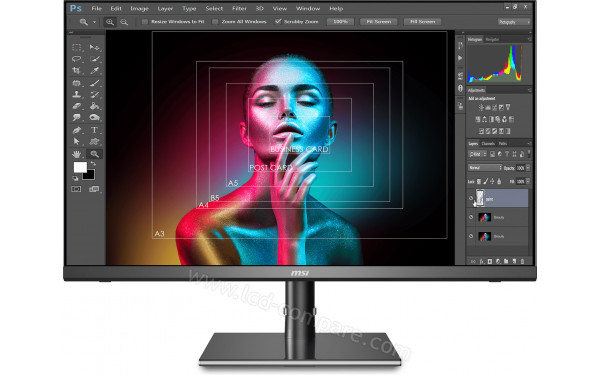The height and width of the screenshot is (375, 600).
Task: Open the Fill slider arrow
Action: [528, 181]
